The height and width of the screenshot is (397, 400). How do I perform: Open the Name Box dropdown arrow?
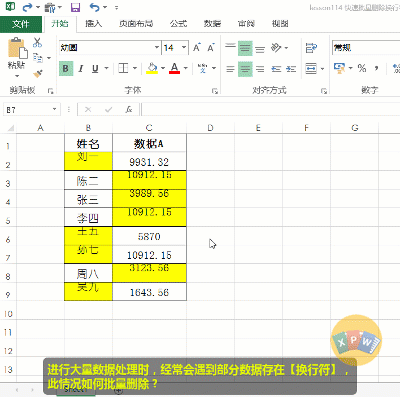[x=54, y=109]
